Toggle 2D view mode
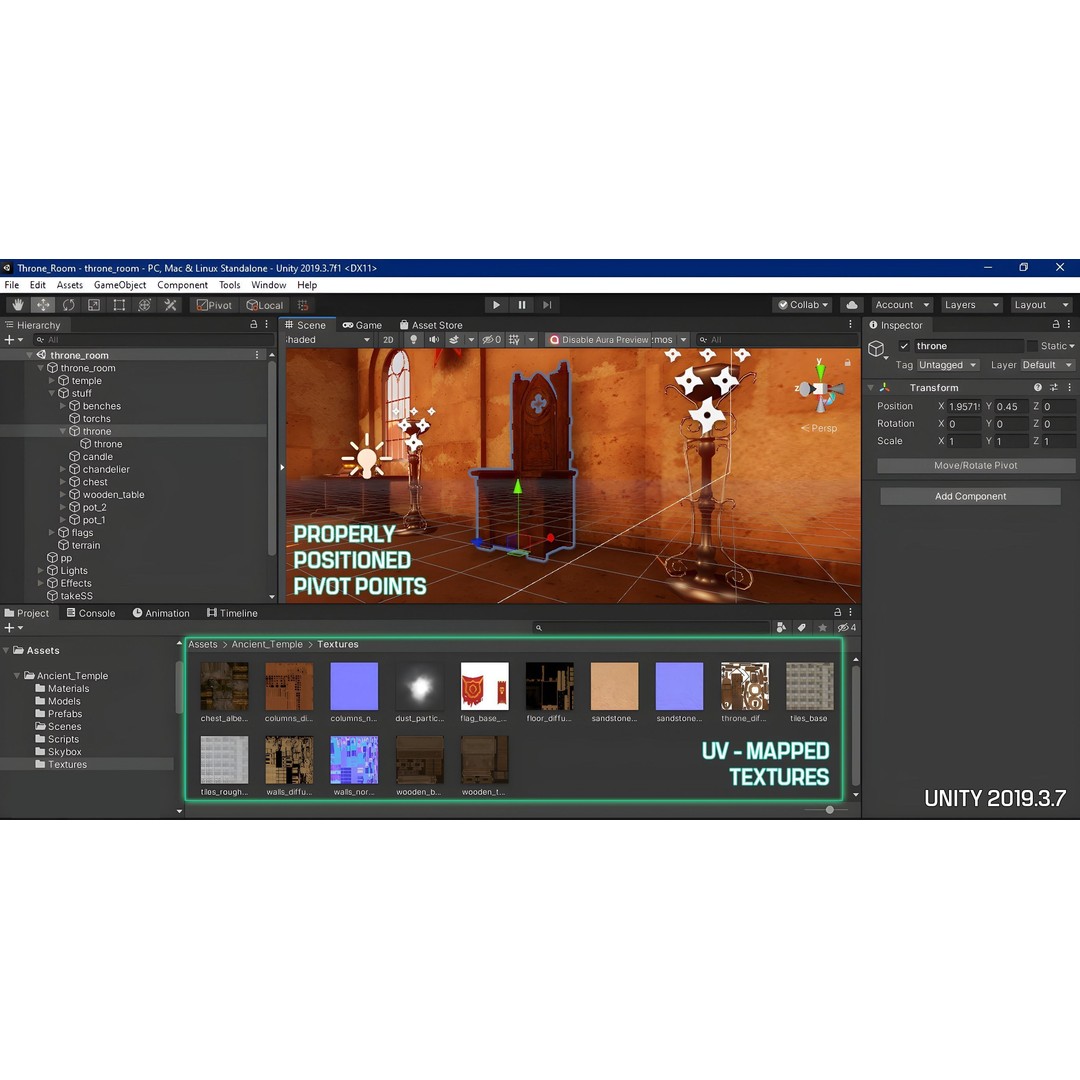 click(x=388, y=340)
